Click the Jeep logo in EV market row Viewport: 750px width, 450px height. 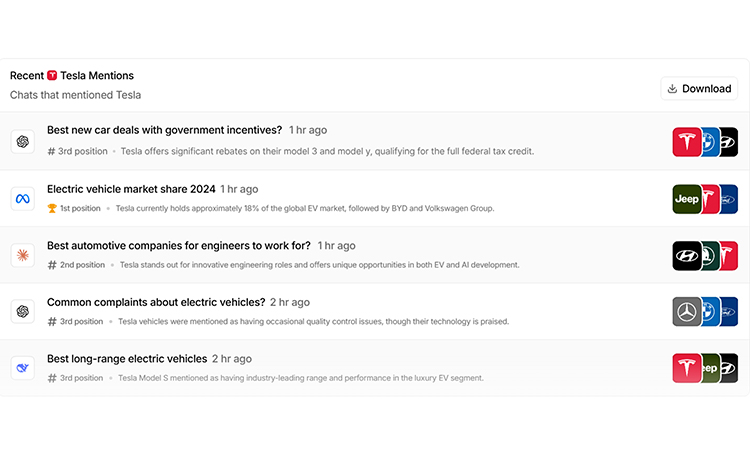coord(687,199)
